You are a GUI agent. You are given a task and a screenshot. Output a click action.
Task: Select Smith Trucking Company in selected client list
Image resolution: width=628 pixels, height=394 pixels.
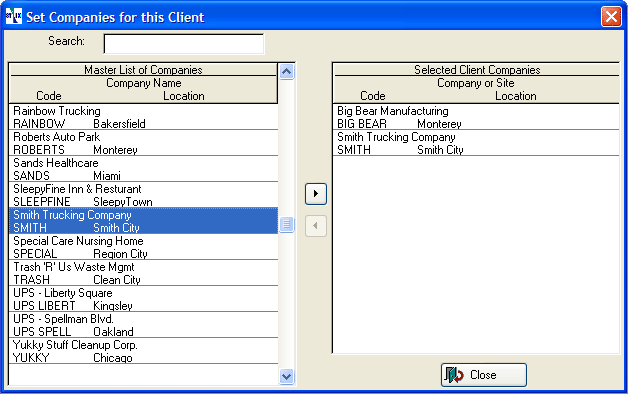(476, 143)
